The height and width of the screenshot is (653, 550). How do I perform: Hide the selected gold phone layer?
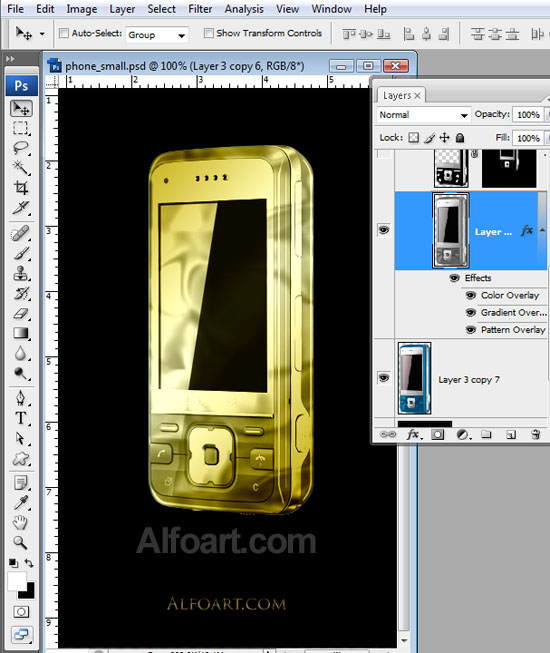coord(384,230)
